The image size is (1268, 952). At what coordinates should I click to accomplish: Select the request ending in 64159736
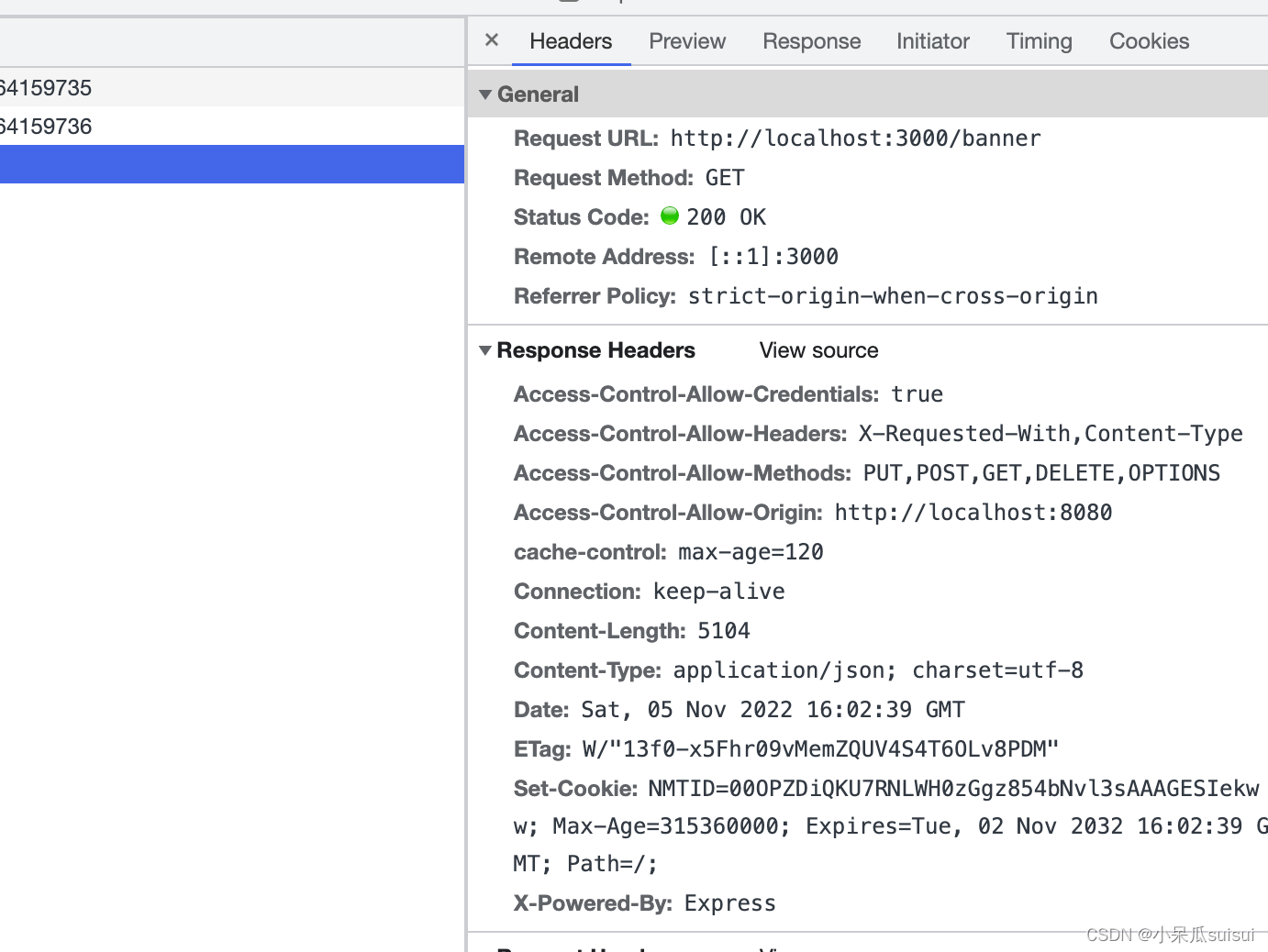pos(232,127)
